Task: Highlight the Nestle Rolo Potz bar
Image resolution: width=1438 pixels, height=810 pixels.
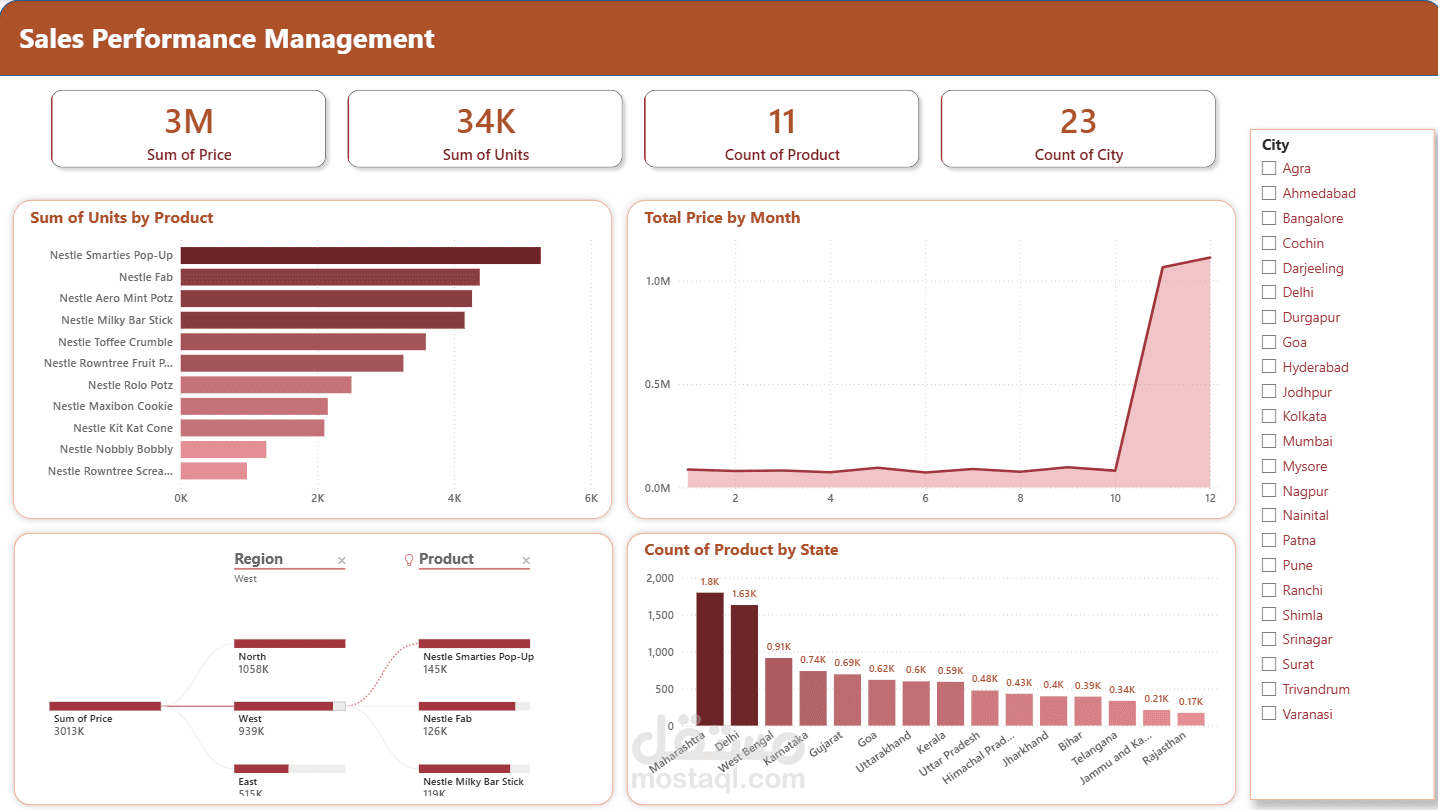Action: 266,385
